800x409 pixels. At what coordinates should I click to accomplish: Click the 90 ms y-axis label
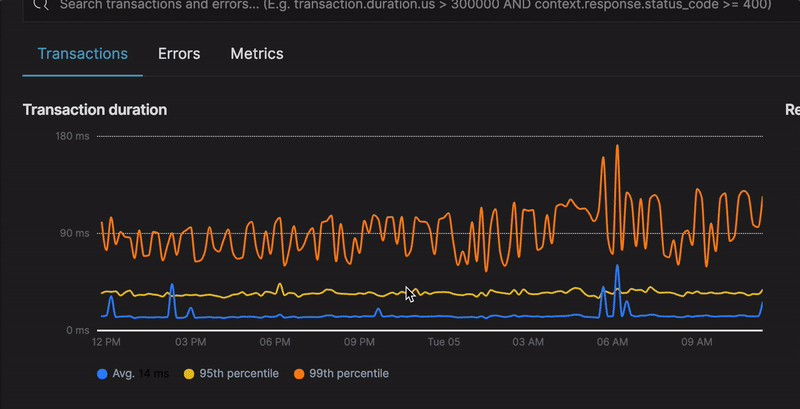tap(76, 233)
